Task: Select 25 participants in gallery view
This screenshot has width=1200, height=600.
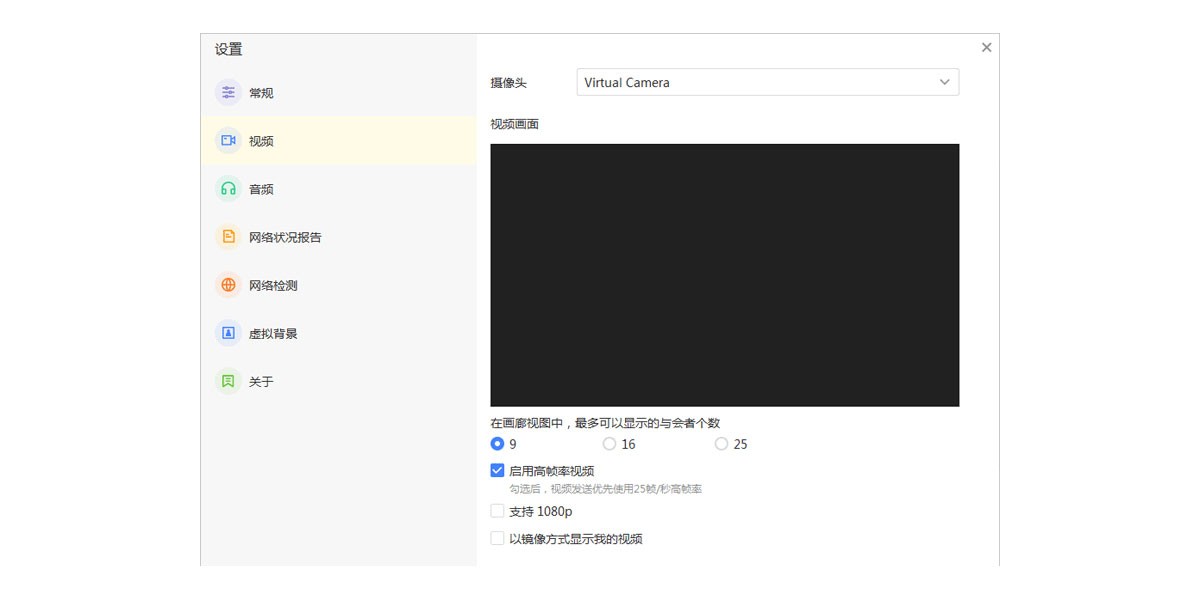Action: [721, 444]
